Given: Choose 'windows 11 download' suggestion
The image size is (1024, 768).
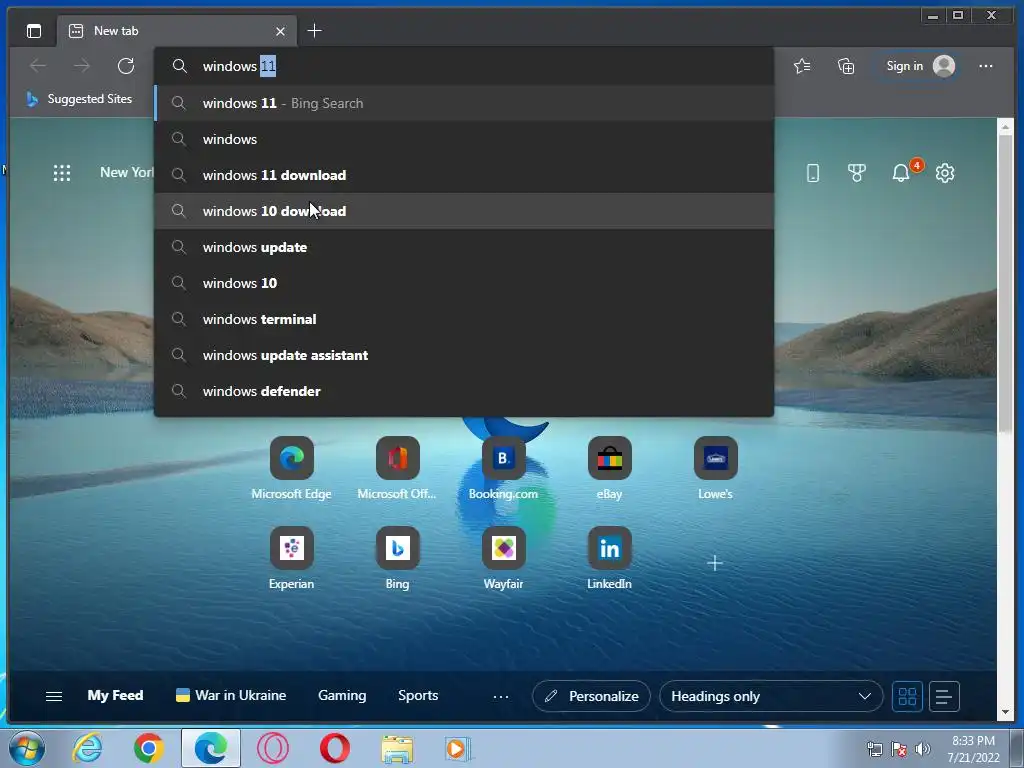Looking at the screenshot, I should (x=464, y=175).
